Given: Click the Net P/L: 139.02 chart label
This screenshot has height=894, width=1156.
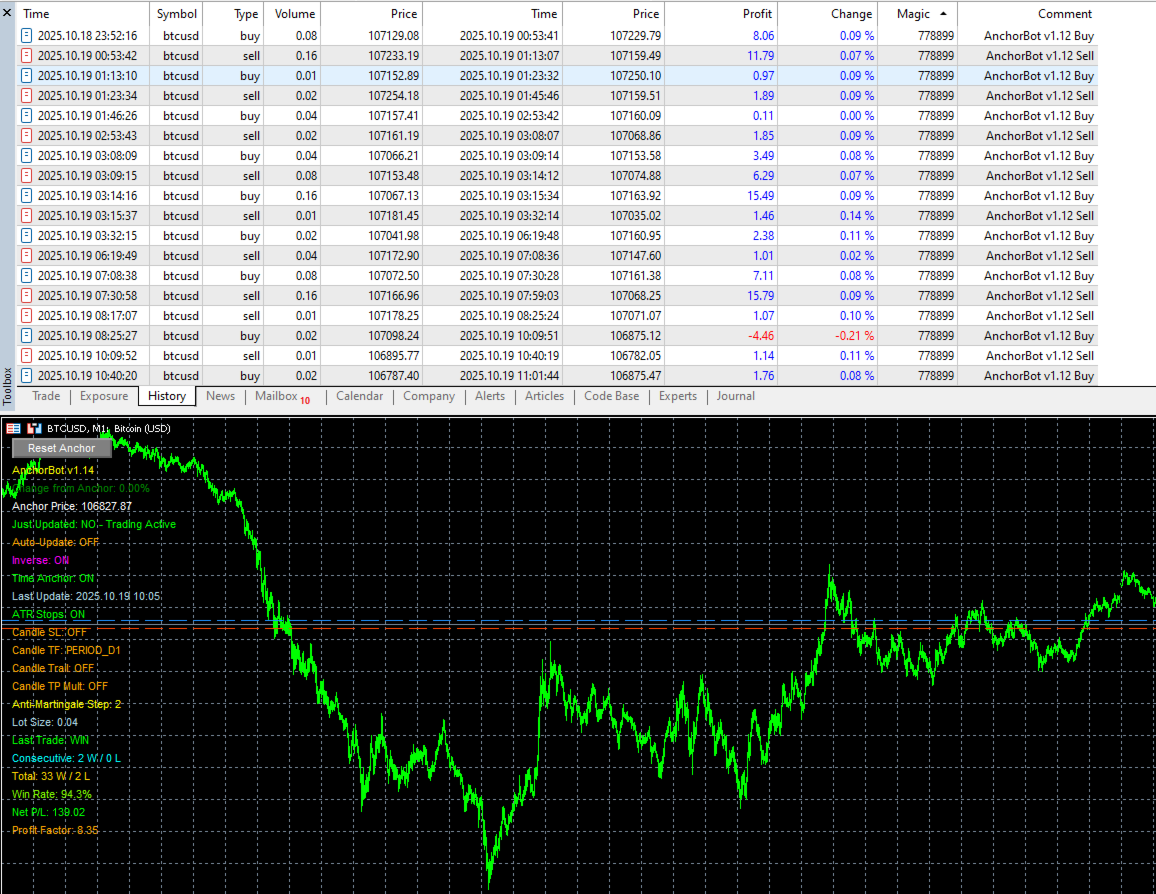Looking at the screenshot, I should tap(49, 812).
